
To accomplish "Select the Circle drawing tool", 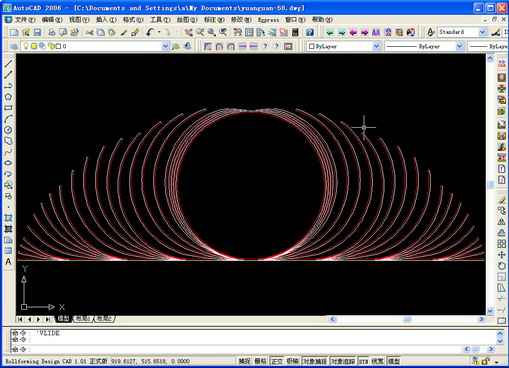I will 8,130.
